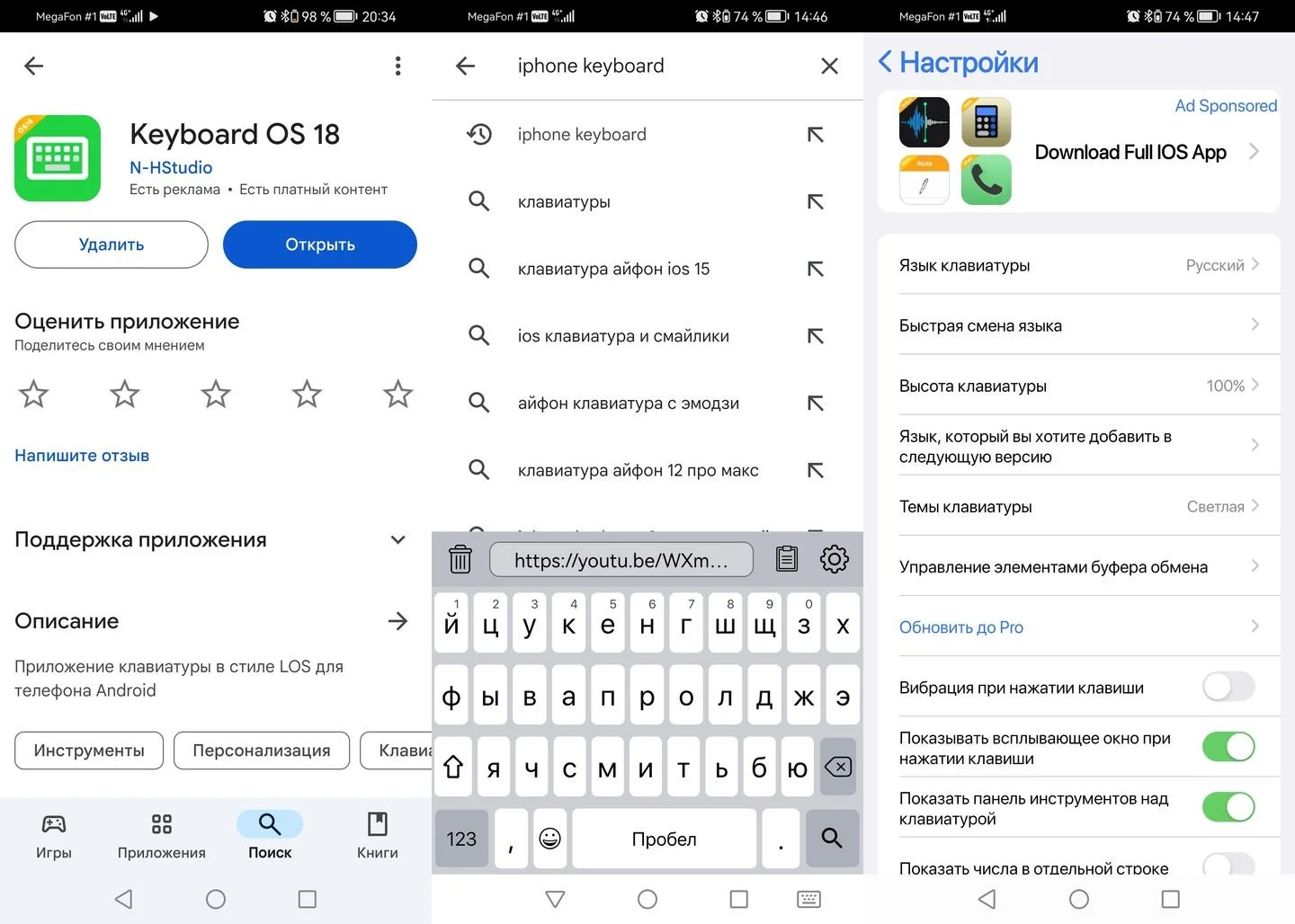Tap Android back button in left screen
The height and width of the screenshot is (924, 1295).
pyautogui.click(x=124, y=899)
